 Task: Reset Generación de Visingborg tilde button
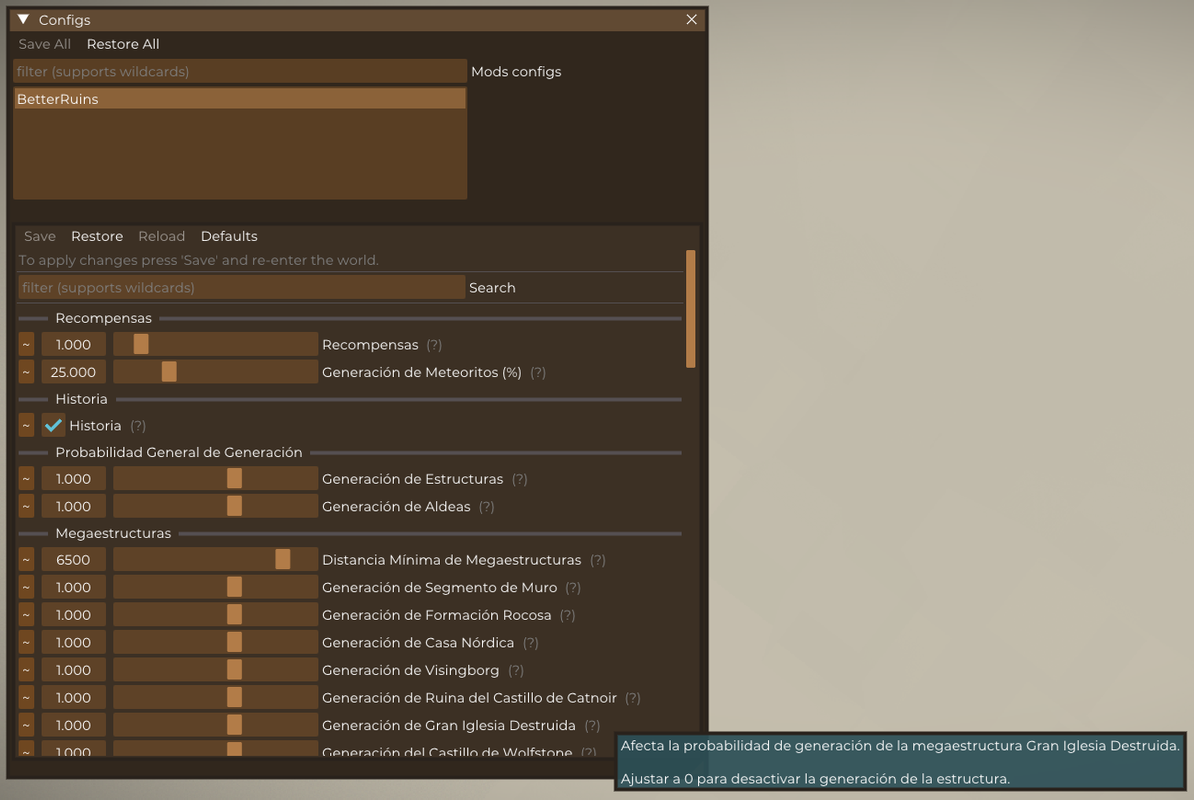pos(26,670)
